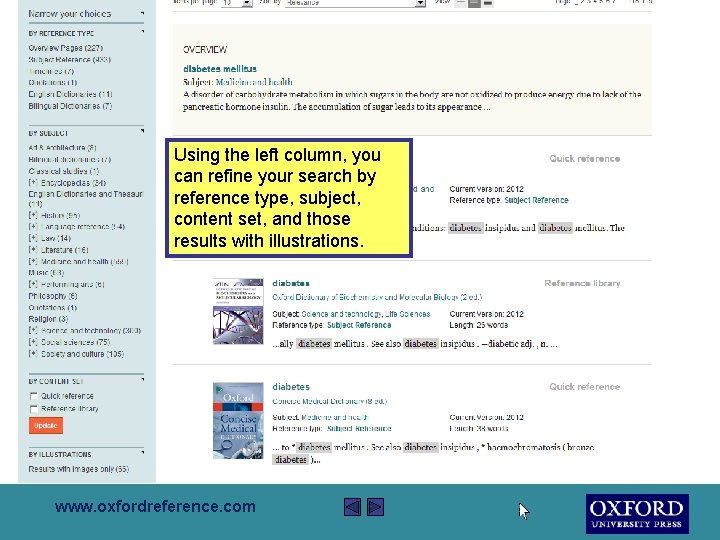Select Religion (3) subject filter
The width and height of the screenshot is (720, 540).
48,319
